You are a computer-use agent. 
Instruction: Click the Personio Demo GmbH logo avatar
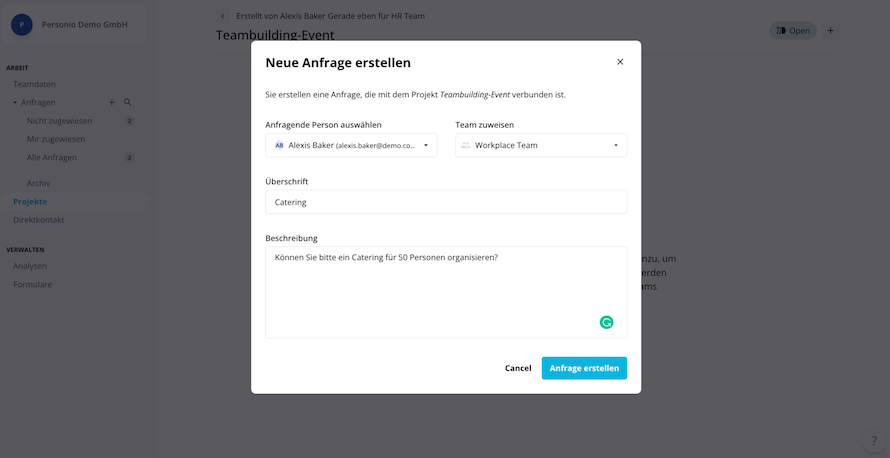tap(22, 25)
